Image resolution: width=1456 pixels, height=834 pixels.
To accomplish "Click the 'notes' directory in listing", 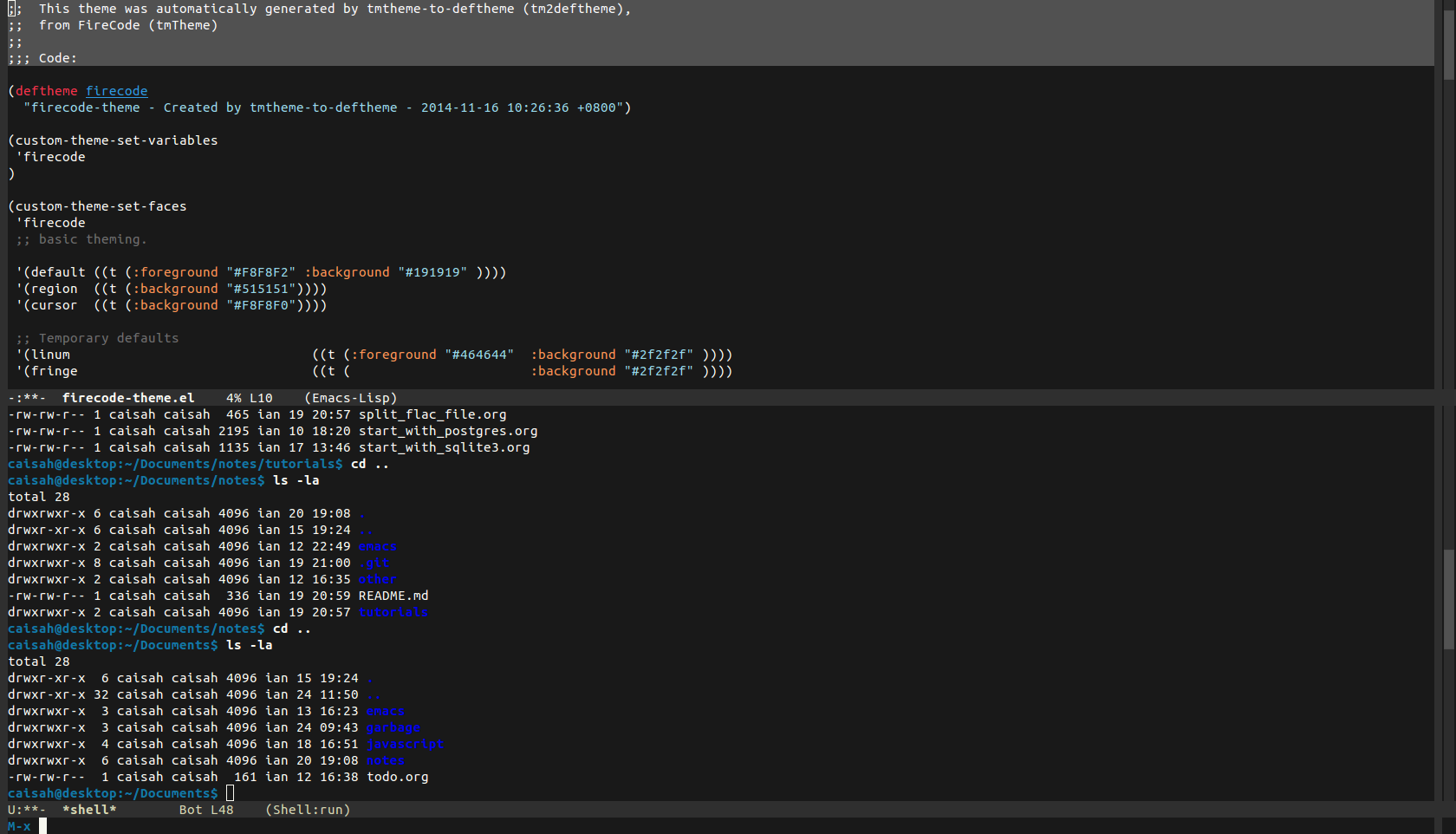I will click(x=386, y=760).
